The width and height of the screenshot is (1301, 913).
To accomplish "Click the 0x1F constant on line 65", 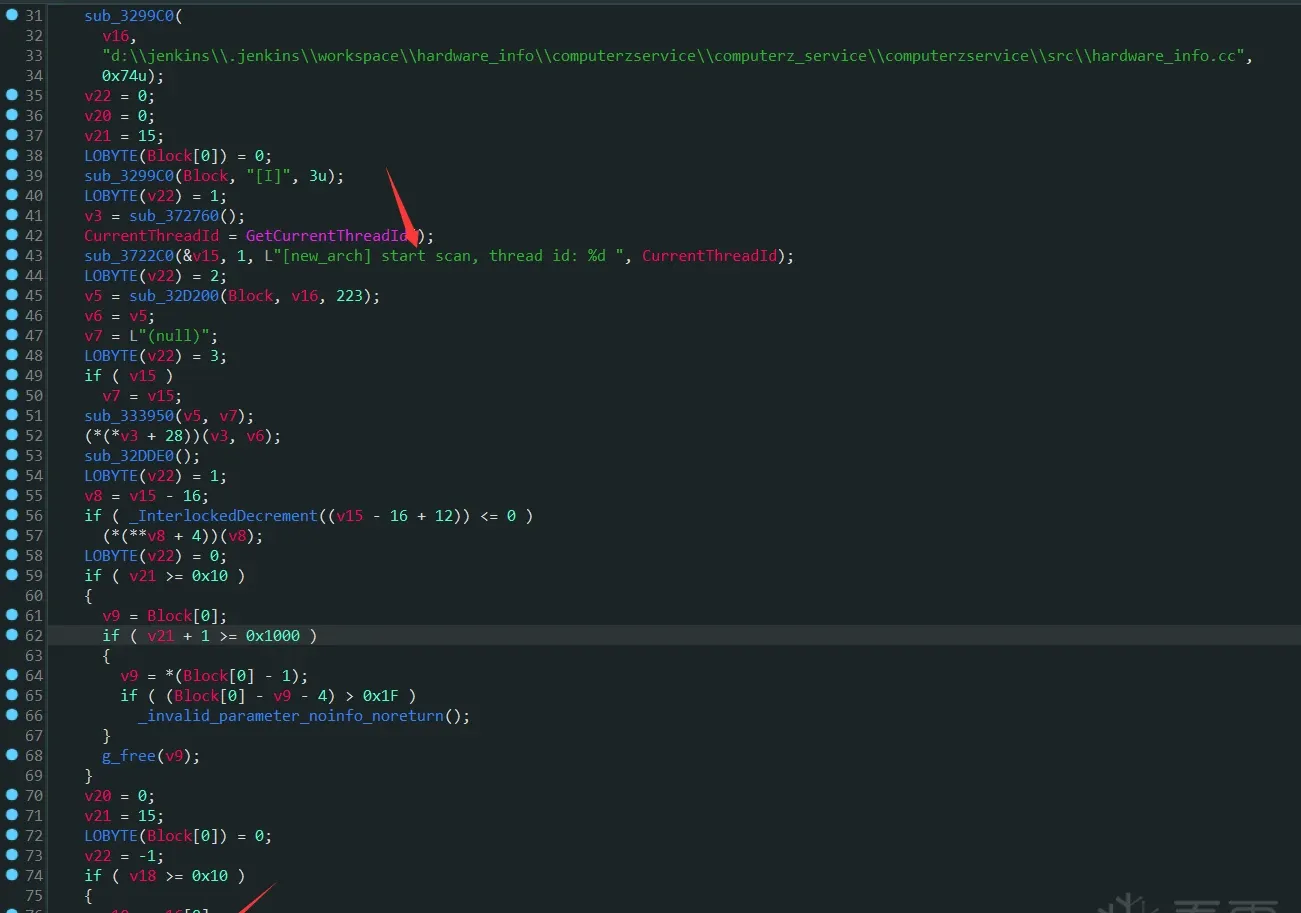I will (381, 695).
